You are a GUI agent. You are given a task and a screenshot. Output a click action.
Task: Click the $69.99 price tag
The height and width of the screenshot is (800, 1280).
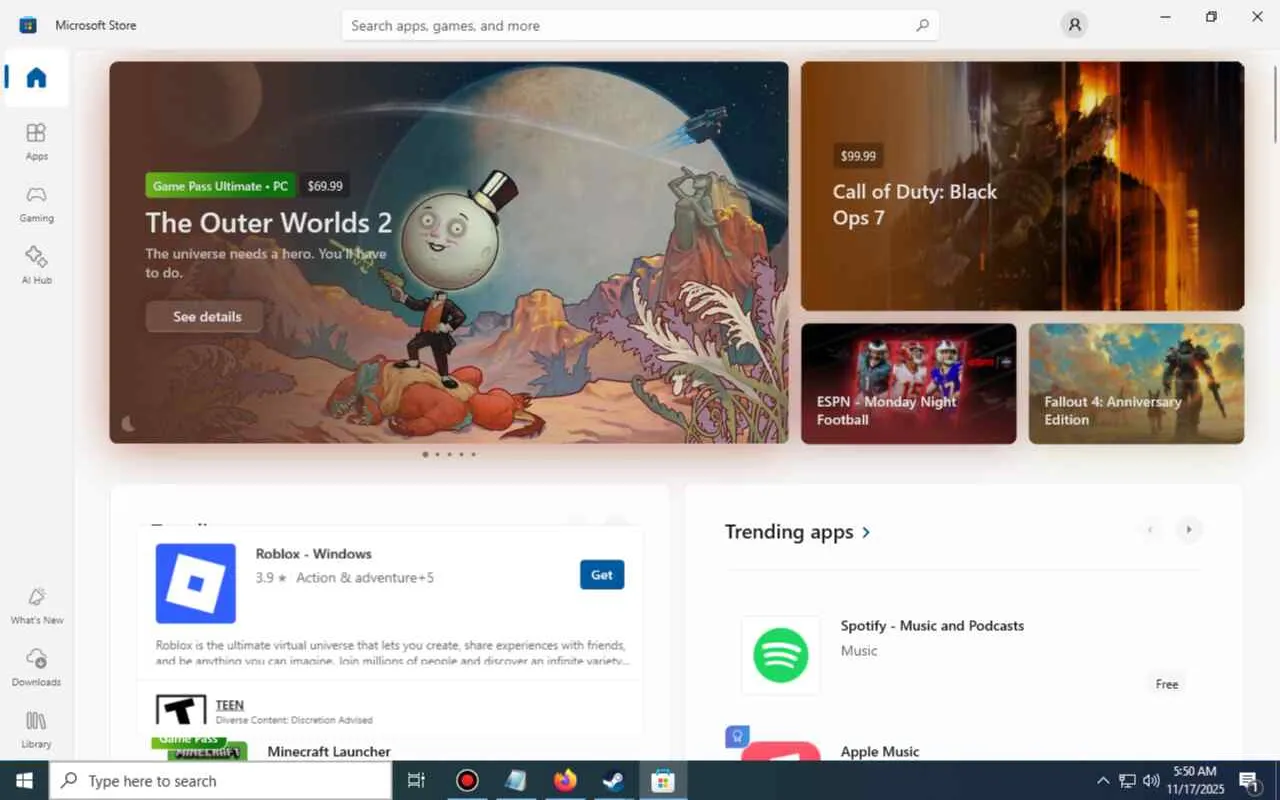pos(325,186)
